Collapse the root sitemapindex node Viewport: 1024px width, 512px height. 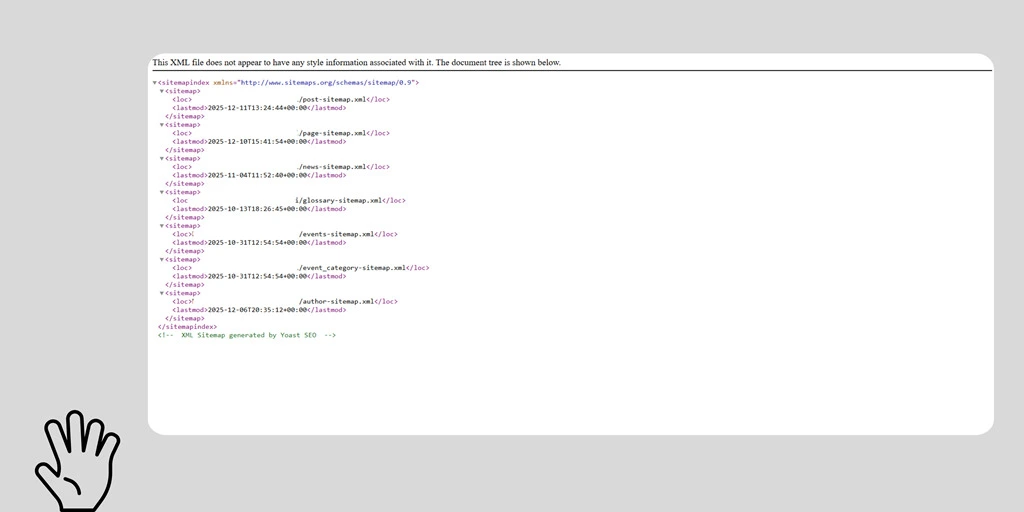[x=155, y=83]
